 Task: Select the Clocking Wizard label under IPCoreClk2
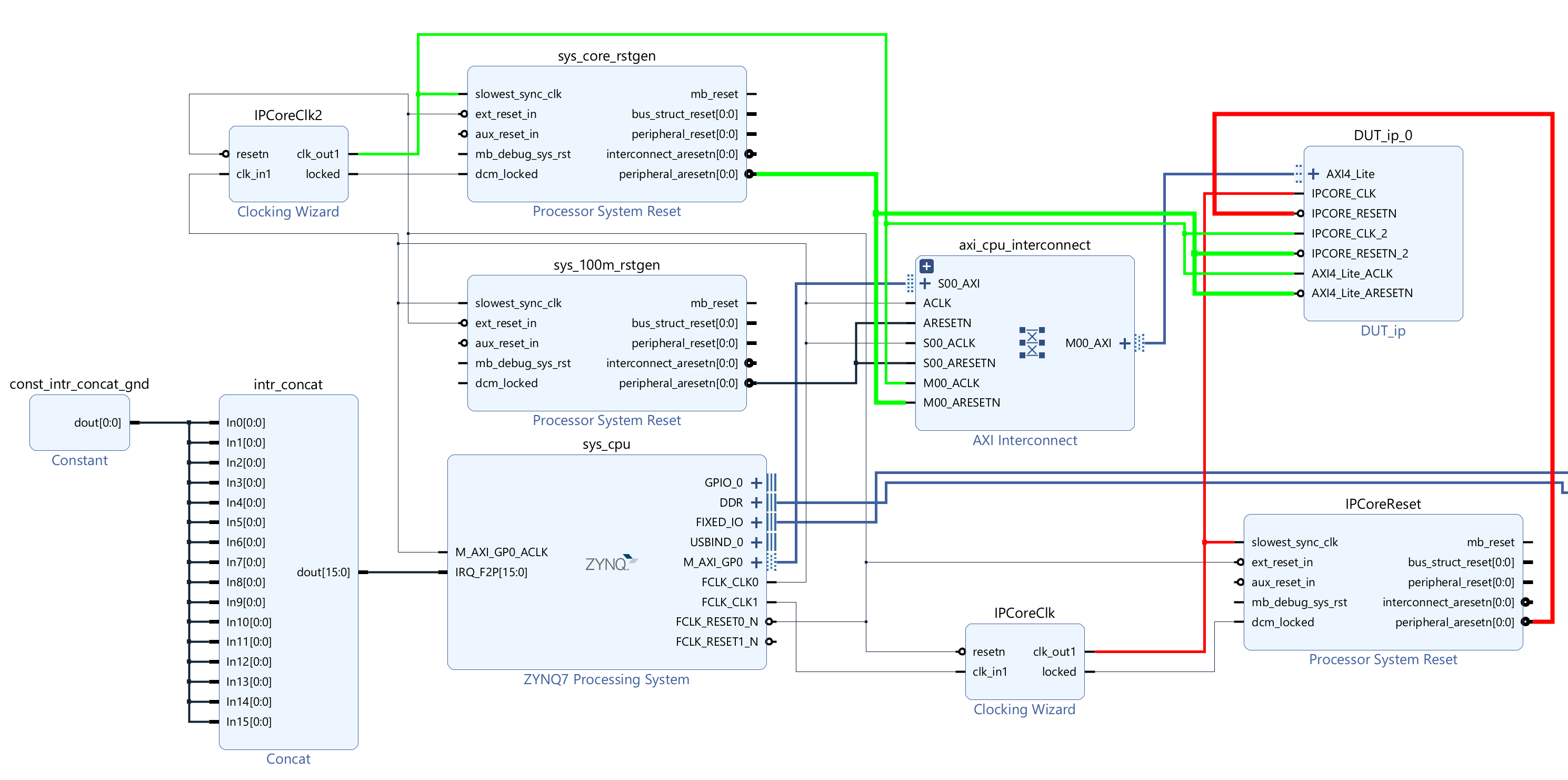[288, 212]
